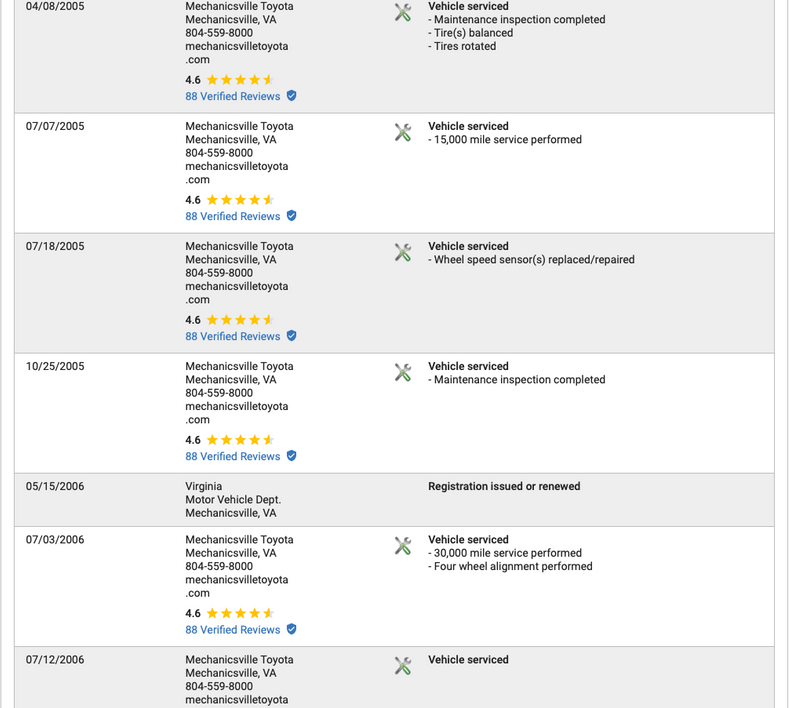Click the verified shield badge in the 04/08/2005 row

click(292, 96)
